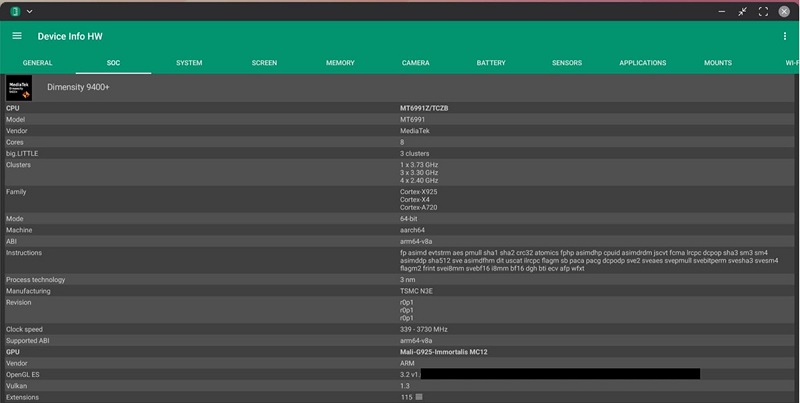Open the SENSORS tab
The height and width of the screenshot is (403, 800).
tap(567, 63)
